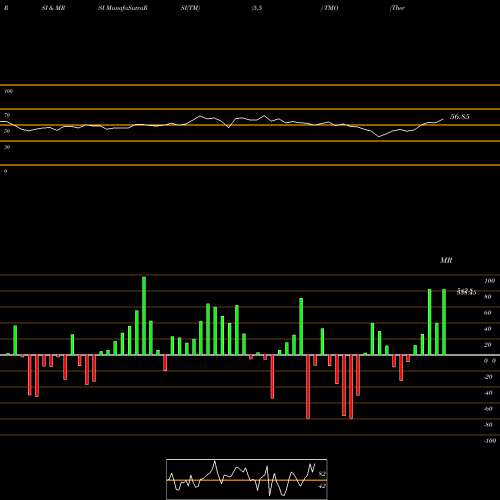Click the MR axis label 60
Screen dimensions: 500x500
(x=488, y=313)
